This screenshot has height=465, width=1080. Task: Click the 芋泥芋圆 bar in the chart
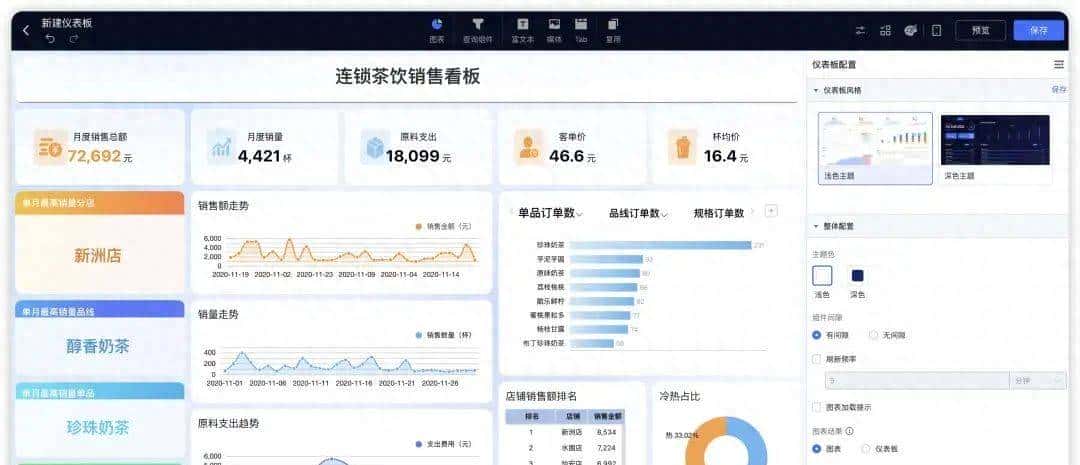[x=605, y=259]
